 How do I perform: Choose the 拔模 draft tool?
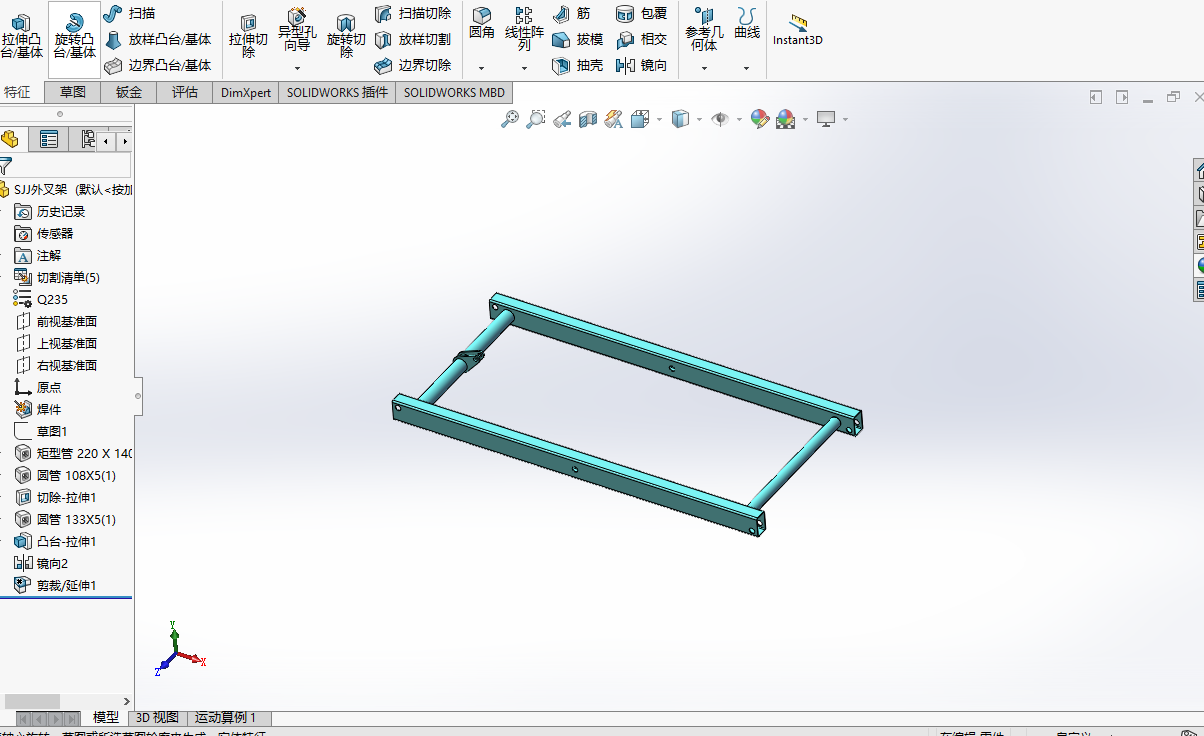coord(577,39)
